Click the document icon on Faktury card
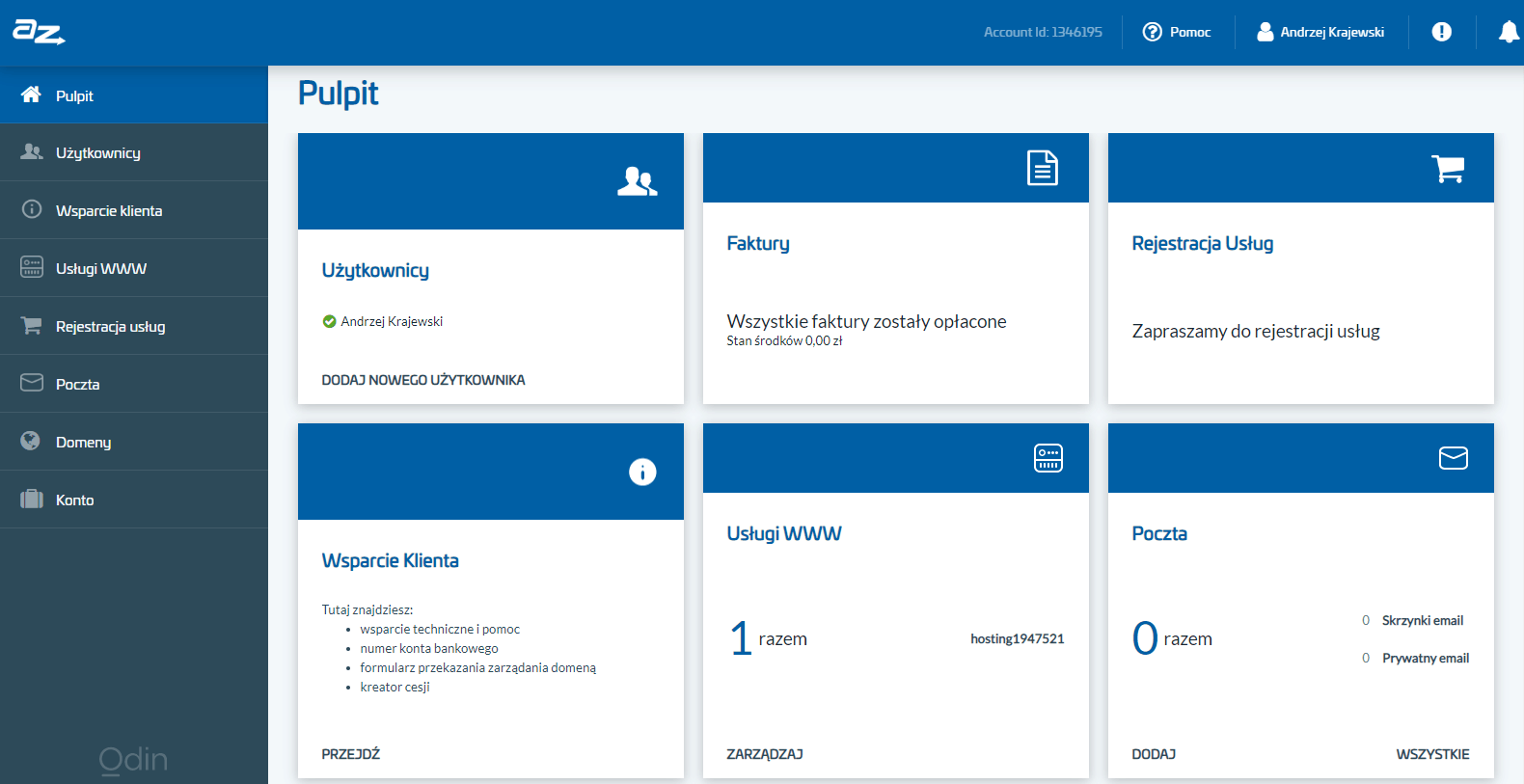Screen dimensions: 1524x784 pyautogui.click(x=1043, y=168)
